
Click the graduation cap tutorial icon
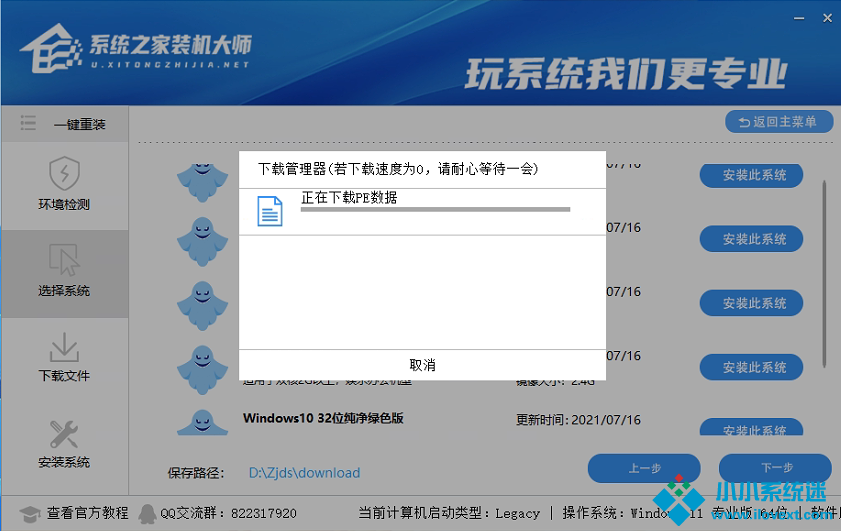tap(30, 514)
